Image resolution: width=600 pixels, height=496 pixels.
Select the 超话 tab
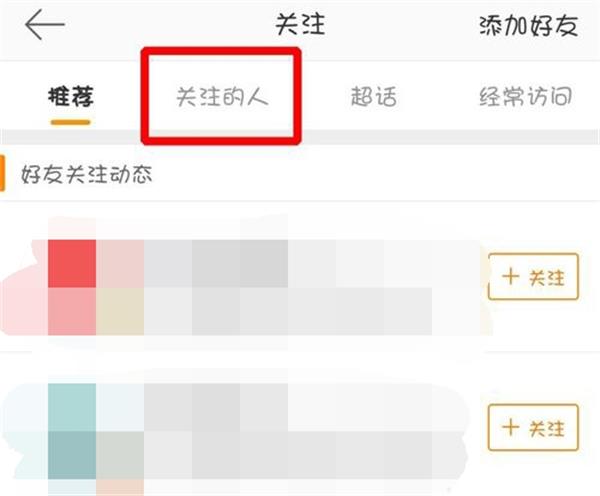[x=373, y=96]
